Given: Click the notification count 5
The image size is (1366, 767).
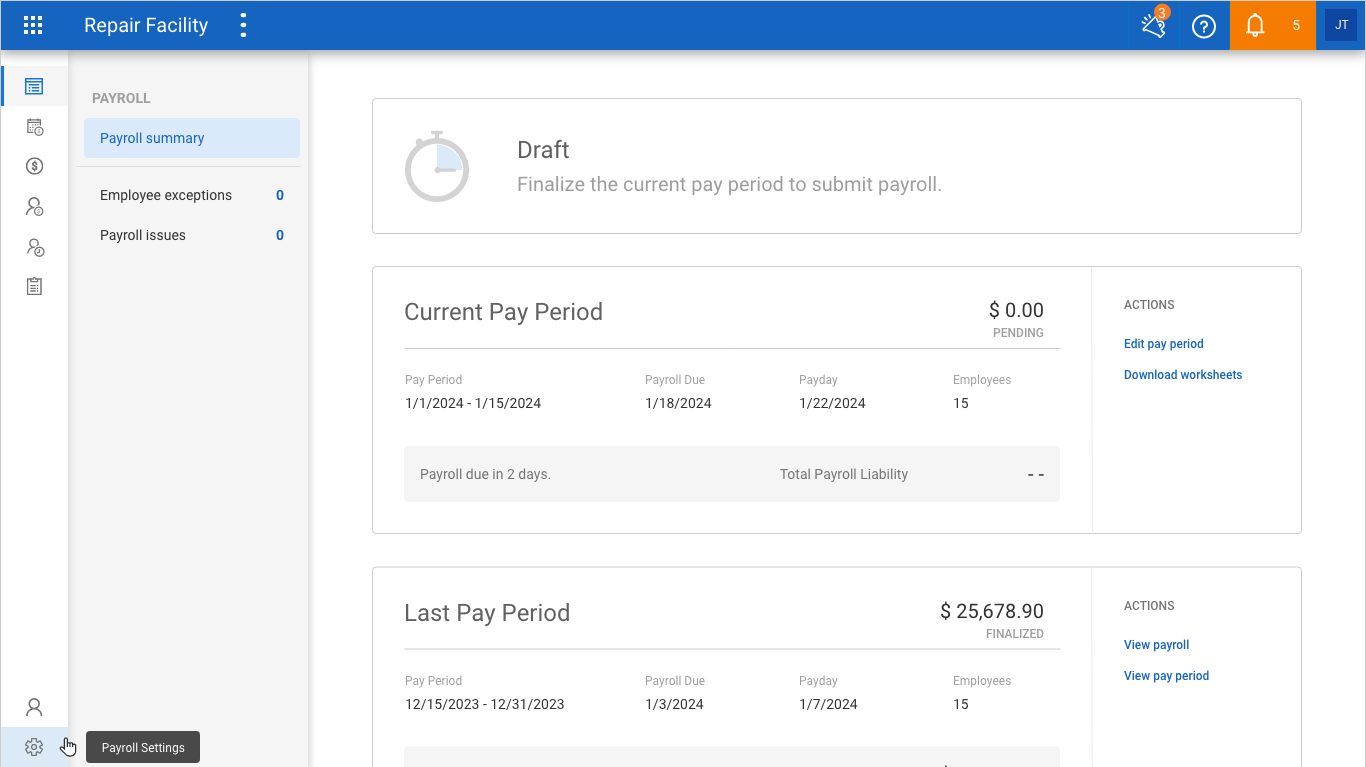Looking at the screenshot, I should click(x=1296, y=26).
